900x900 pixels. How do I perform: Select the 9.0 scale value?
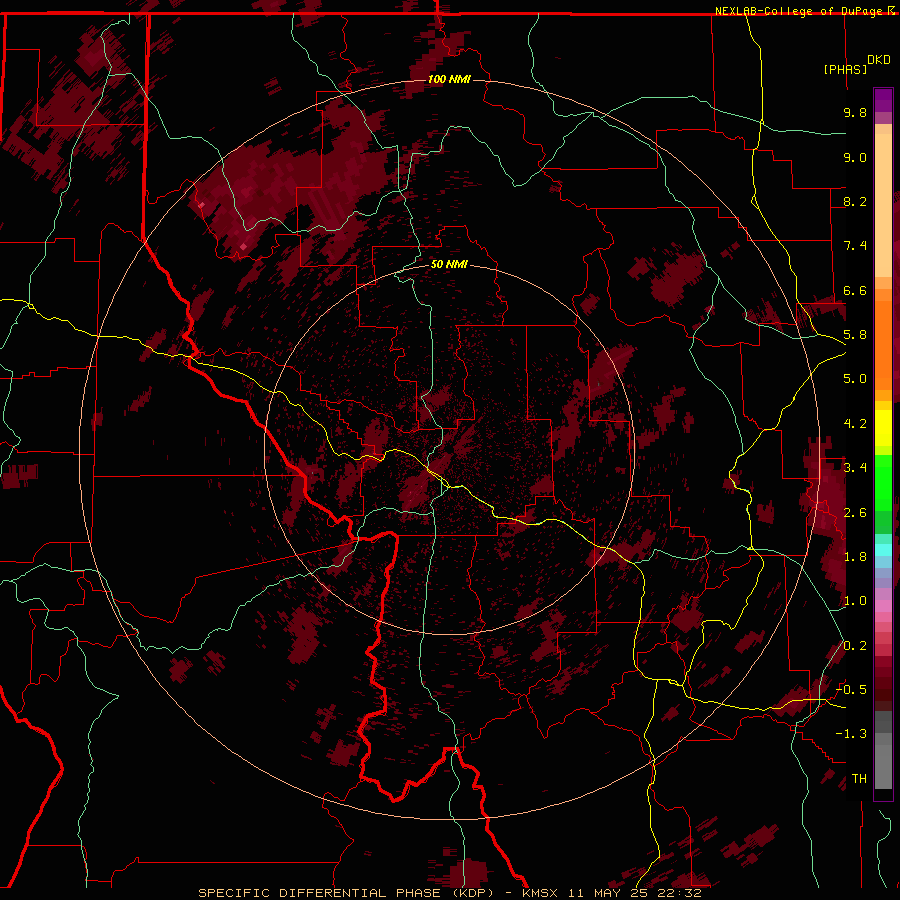tap(855, 157)
